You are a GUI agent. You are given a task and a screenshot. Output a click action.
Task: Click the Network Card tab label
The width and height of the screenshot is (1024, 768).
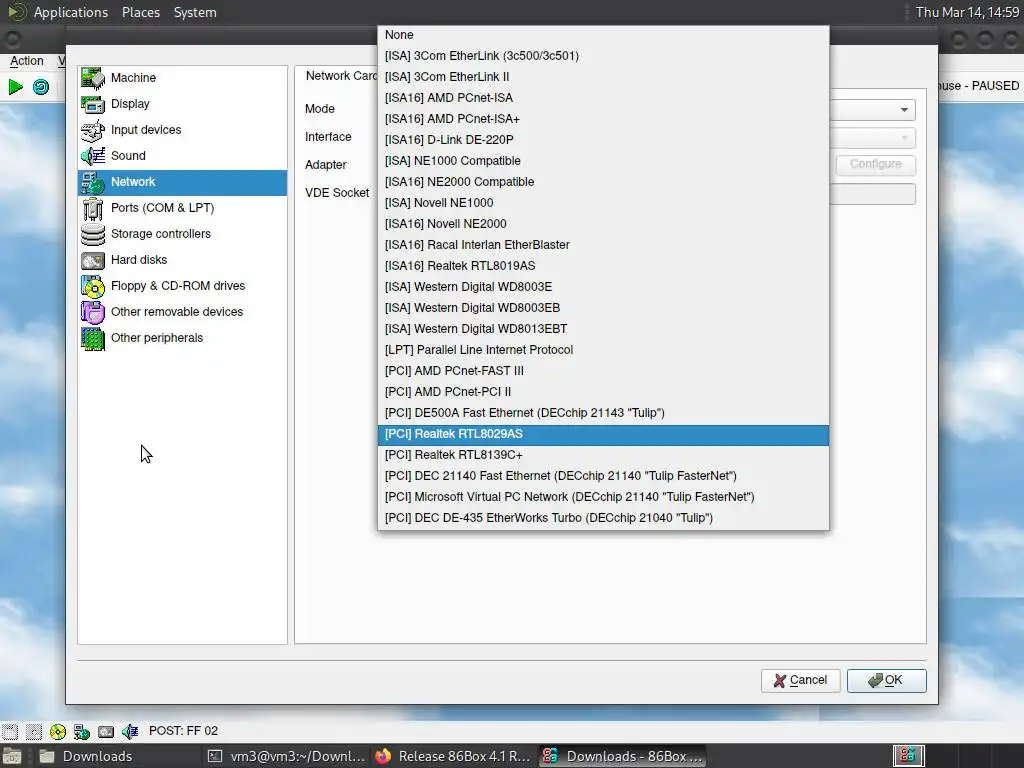[341, 76]
